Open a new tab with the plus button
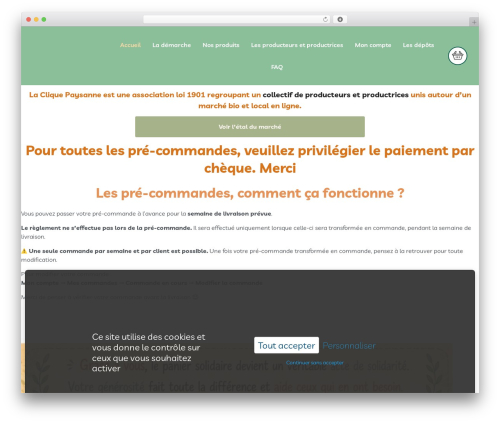500x423 pixels. 474,22
